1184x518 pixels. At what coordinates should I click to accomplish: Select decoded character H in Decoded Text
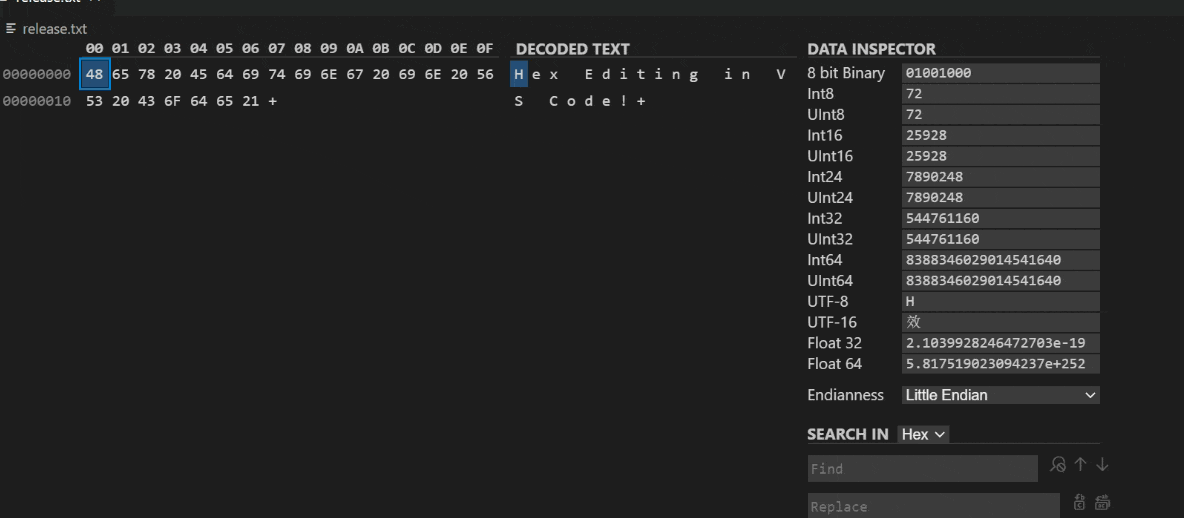[519, 74]
